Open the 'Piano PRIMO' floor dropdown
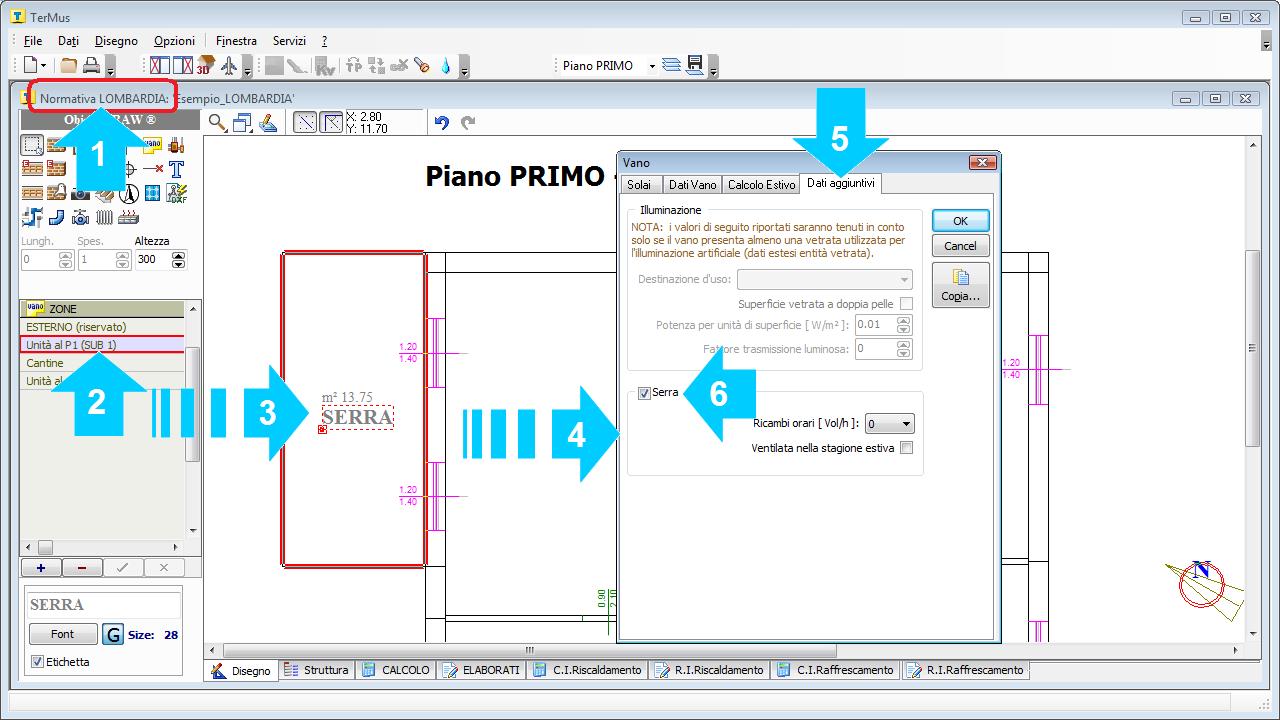Screen dimensions: 1280x720 (652, 66)
